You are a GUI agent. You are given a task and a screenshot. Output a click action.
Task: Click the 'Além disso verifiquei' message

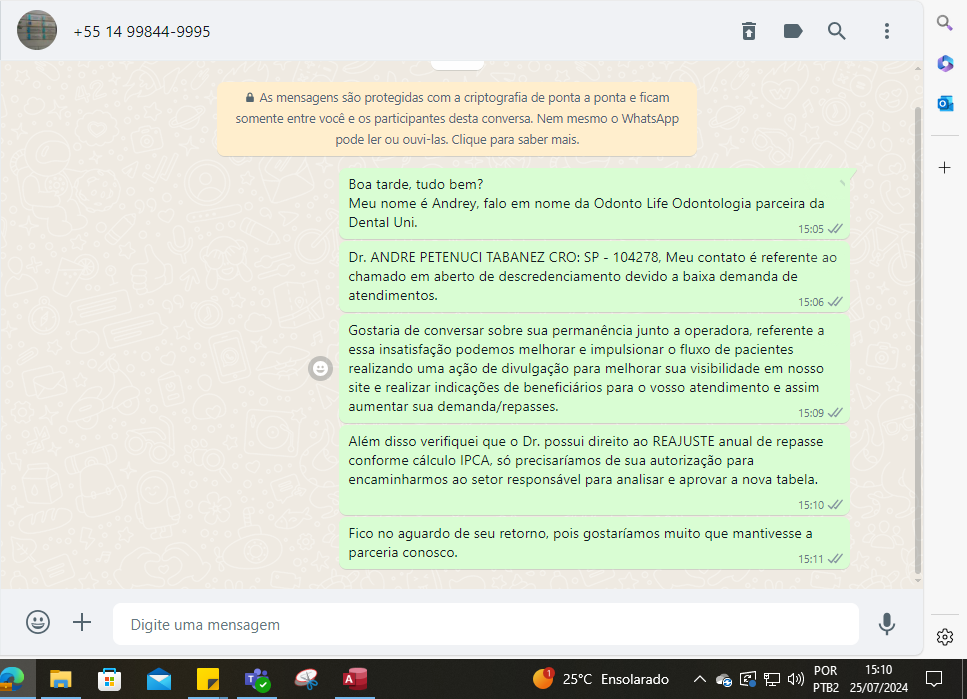tap(595, 470)
